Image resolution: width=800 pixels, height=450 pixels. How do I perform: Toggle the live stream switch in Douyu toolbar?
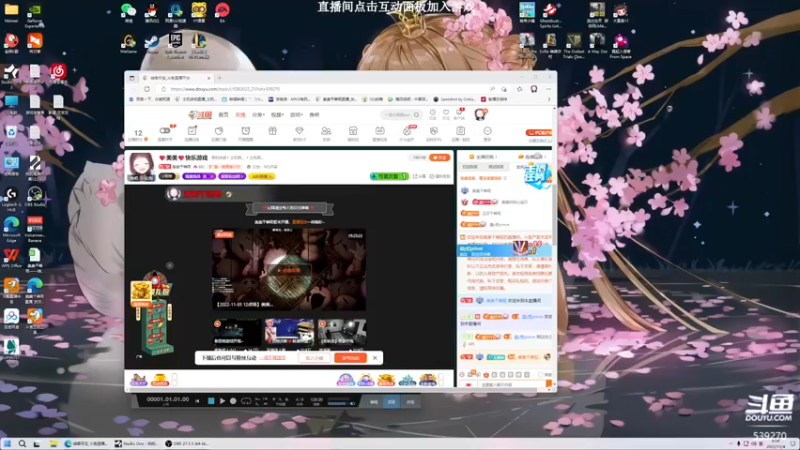click(165, 133)
